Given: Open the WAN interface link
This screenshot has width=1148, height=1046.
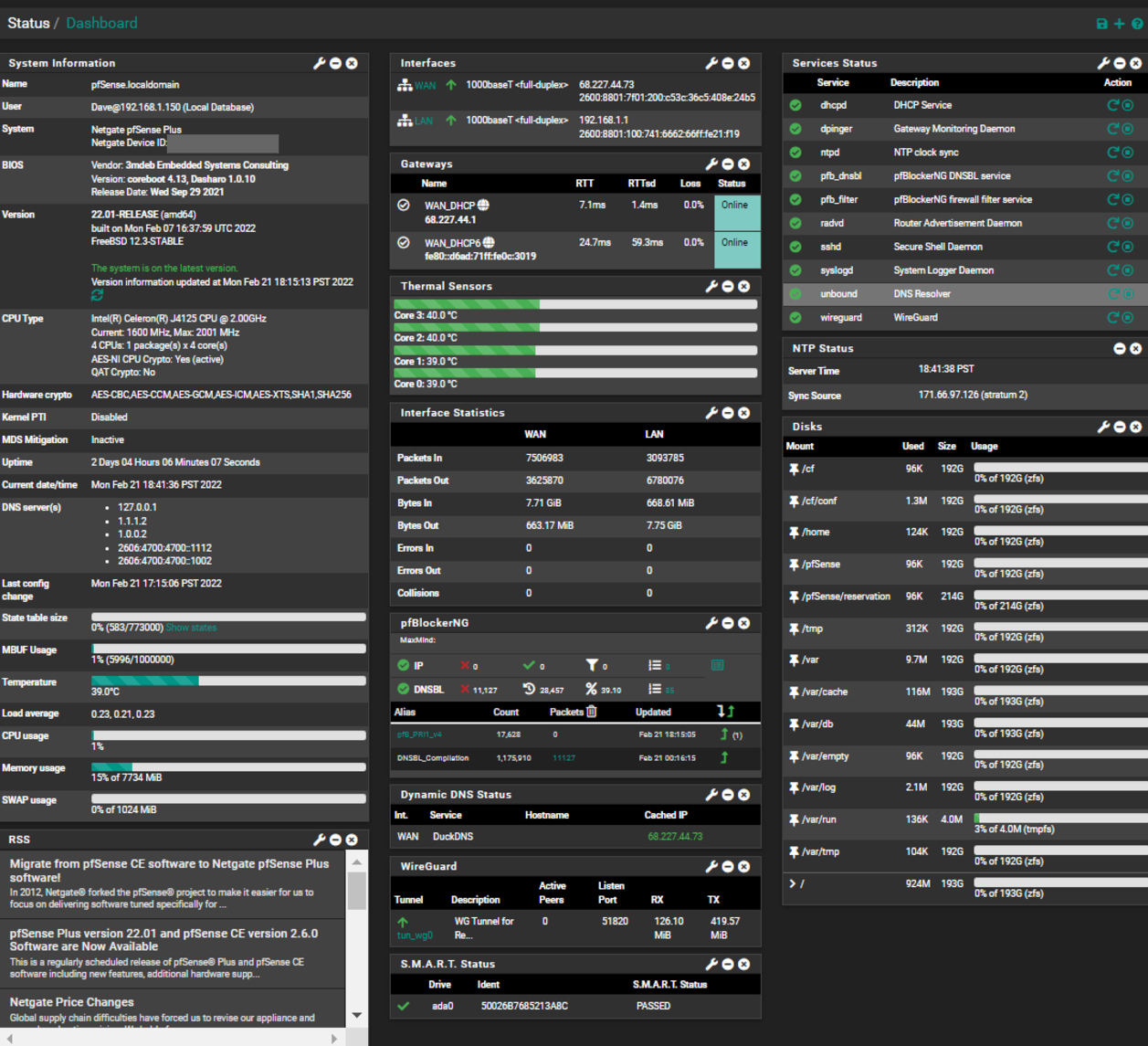Looking at the screenshot, I should click(x=426, y=86).
